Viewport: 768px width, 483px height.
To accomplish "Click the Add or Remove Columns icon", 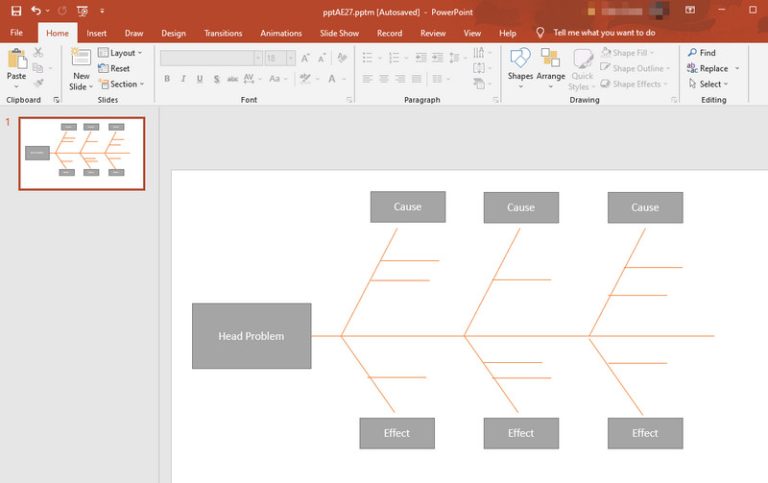I will click(x=437, y=79).
